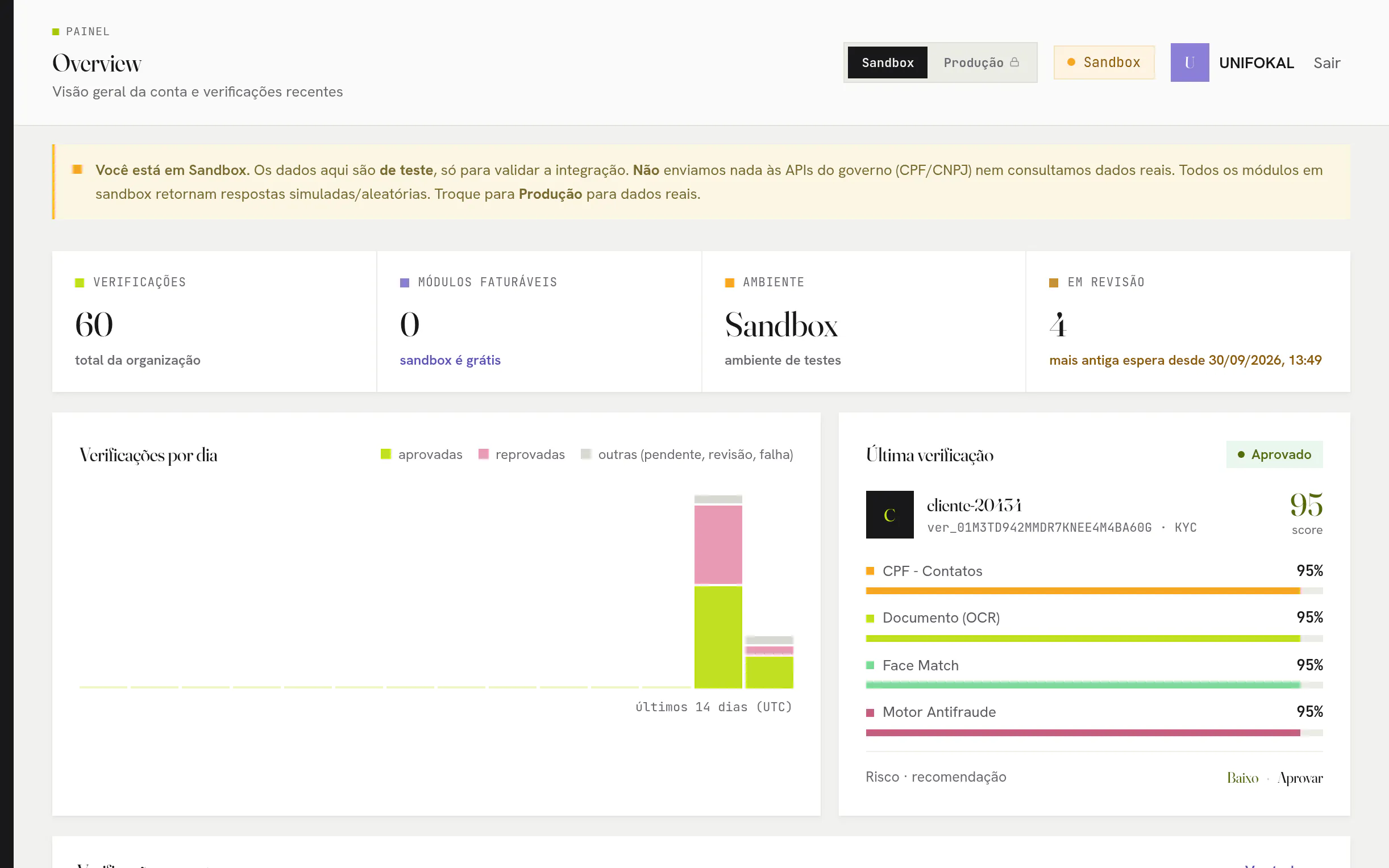Switch to the Produção environment

982,62
